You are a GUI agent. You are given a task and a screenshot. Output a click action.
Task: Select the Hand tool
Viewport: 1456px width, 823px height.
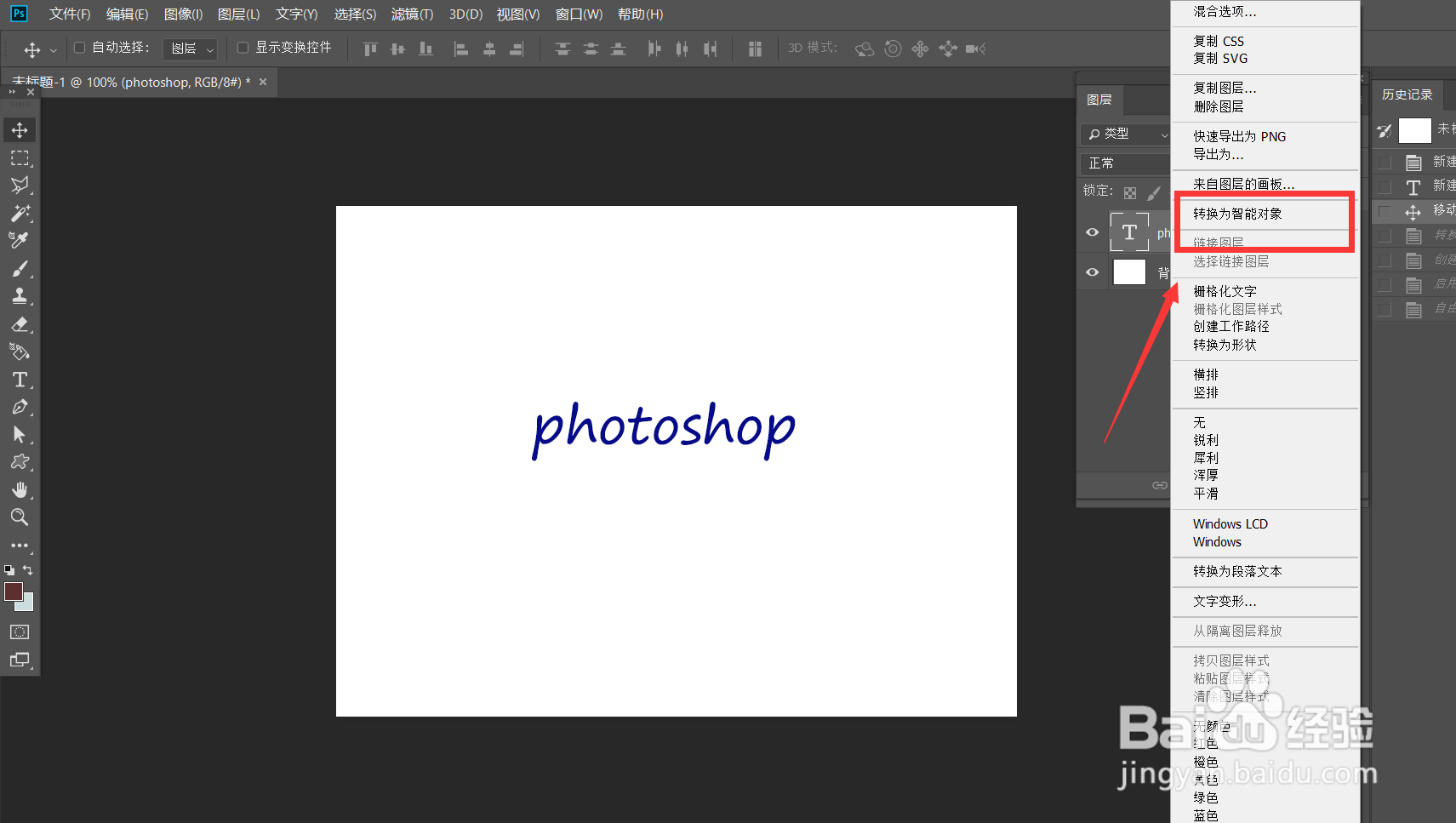click(20, 489)
